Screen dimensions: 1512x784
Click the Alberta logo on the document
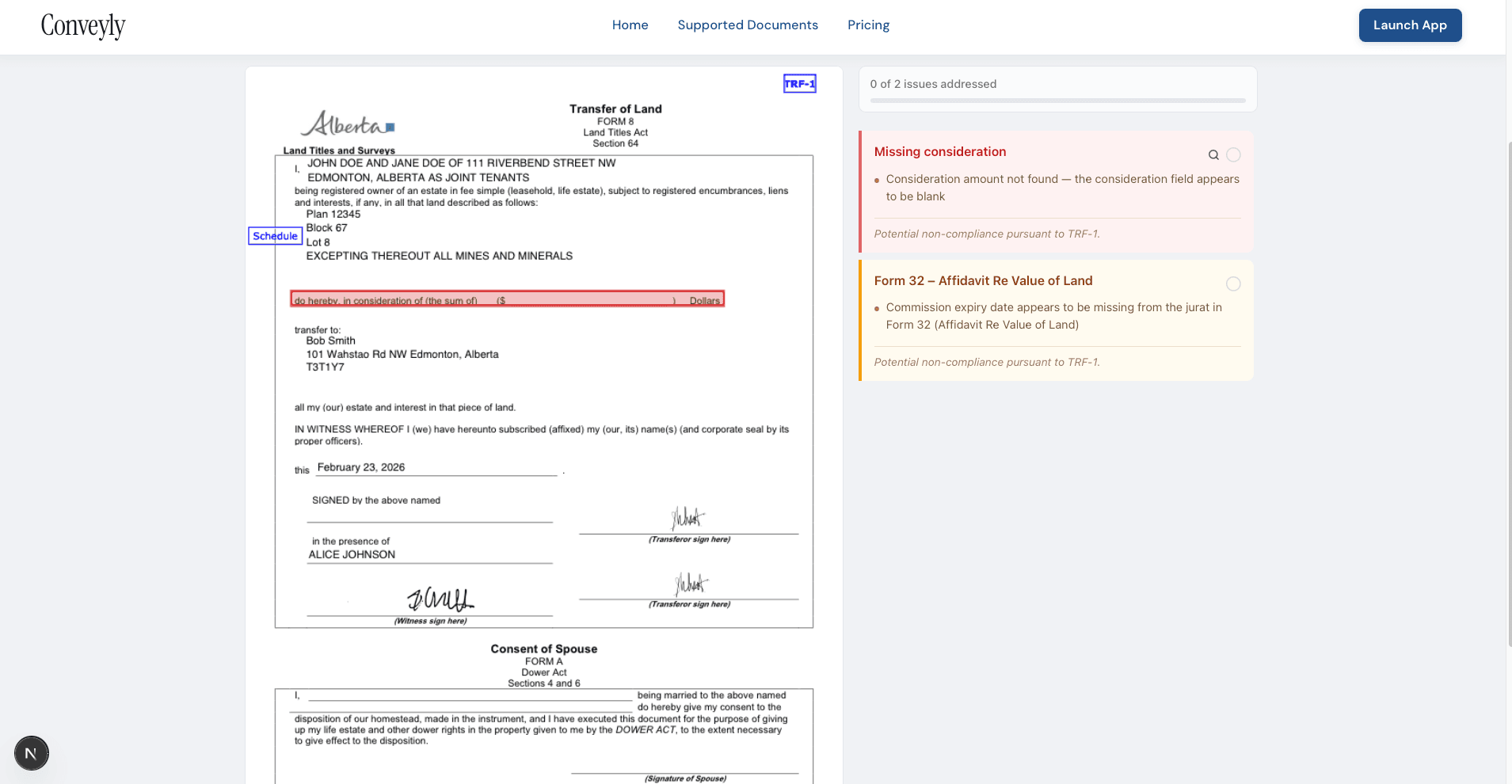point(347,124)
